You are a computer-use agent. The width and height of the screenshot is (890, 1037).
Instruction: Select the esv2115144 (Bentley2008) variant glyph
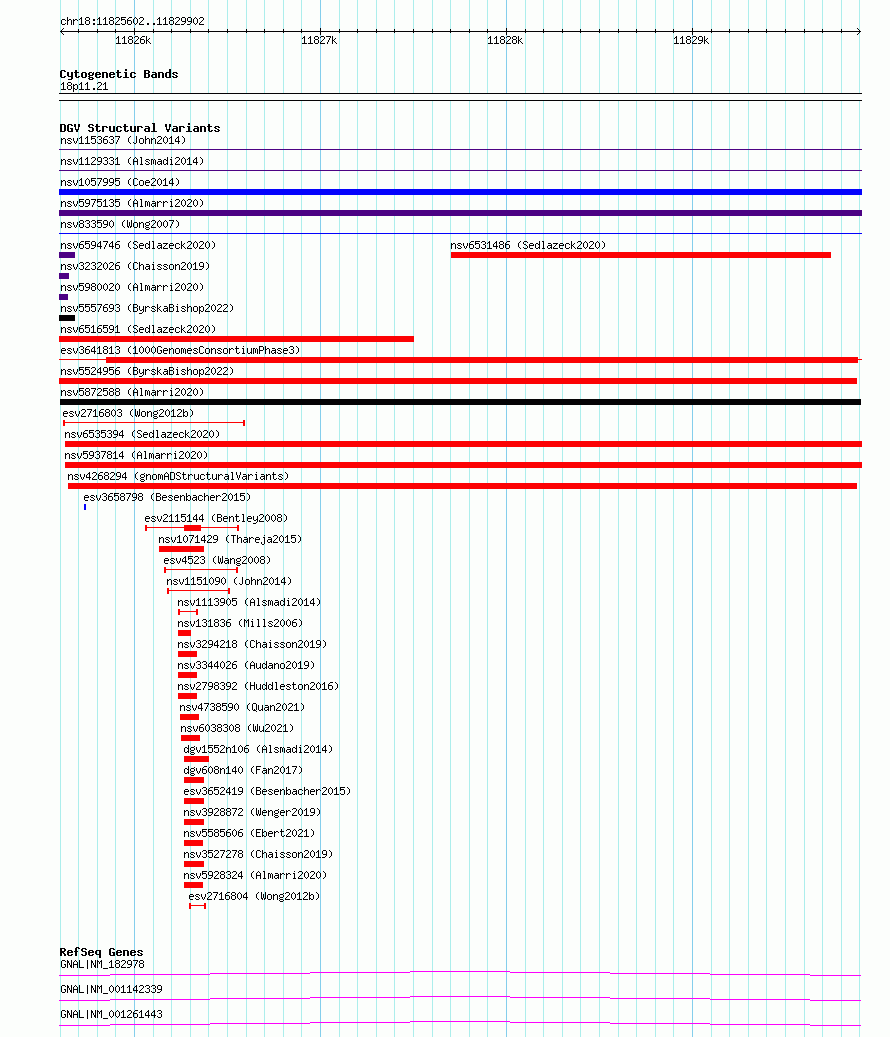point(192,528)
